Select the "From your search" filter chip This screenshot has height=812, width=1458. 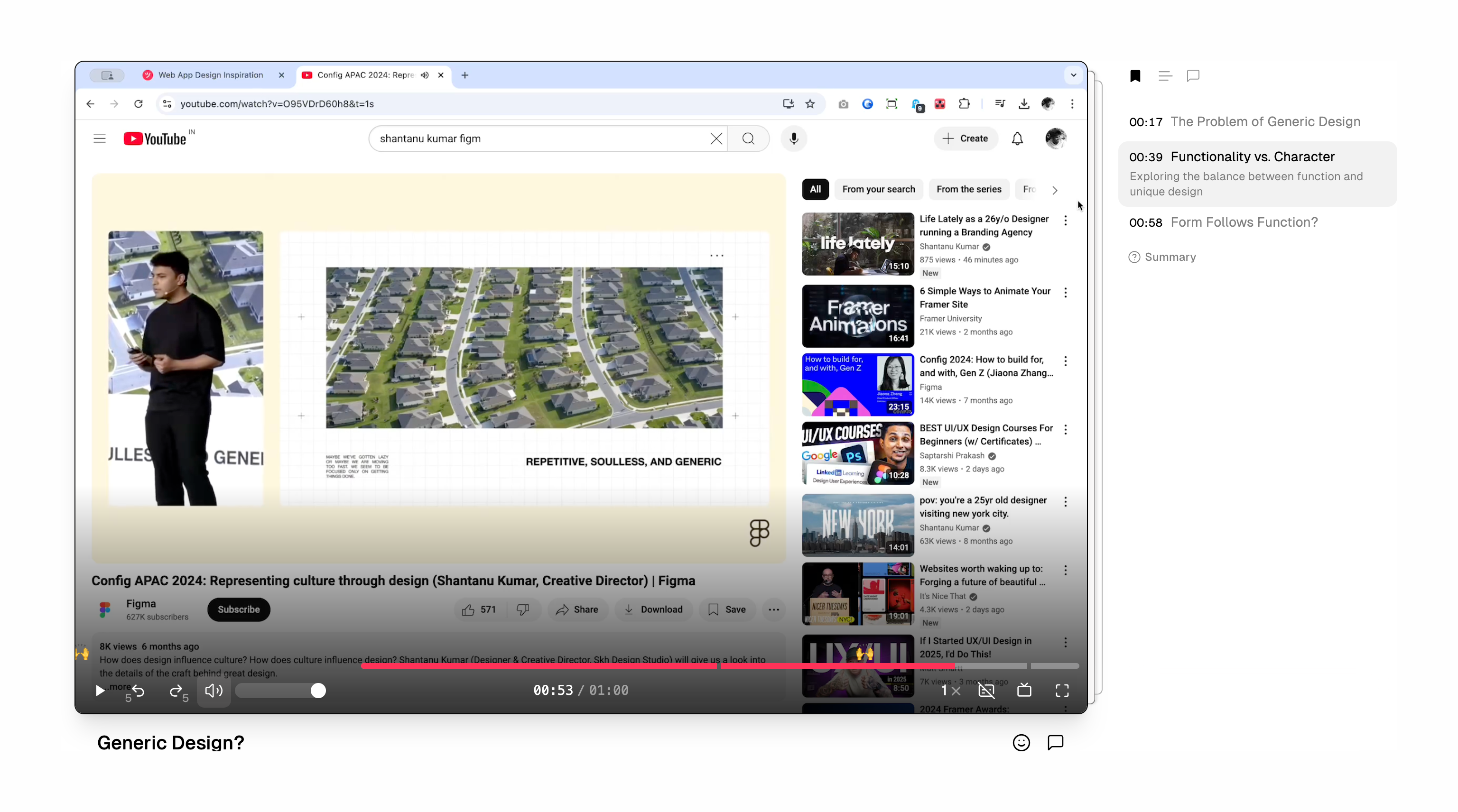(x=878, y=189)
